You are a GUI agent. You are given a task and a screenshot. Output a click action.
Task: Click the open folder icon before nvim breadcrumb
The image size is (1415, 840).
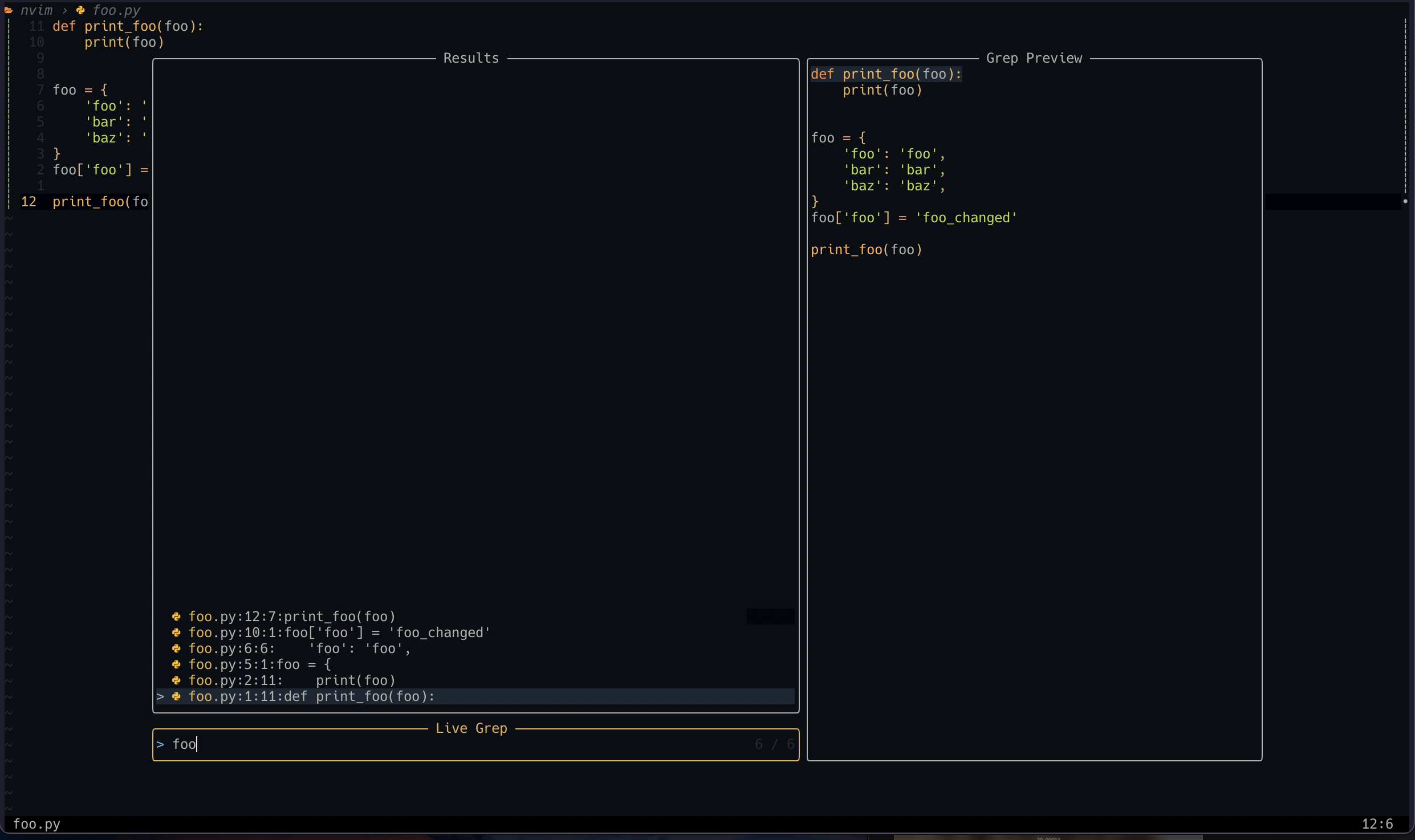8,10
